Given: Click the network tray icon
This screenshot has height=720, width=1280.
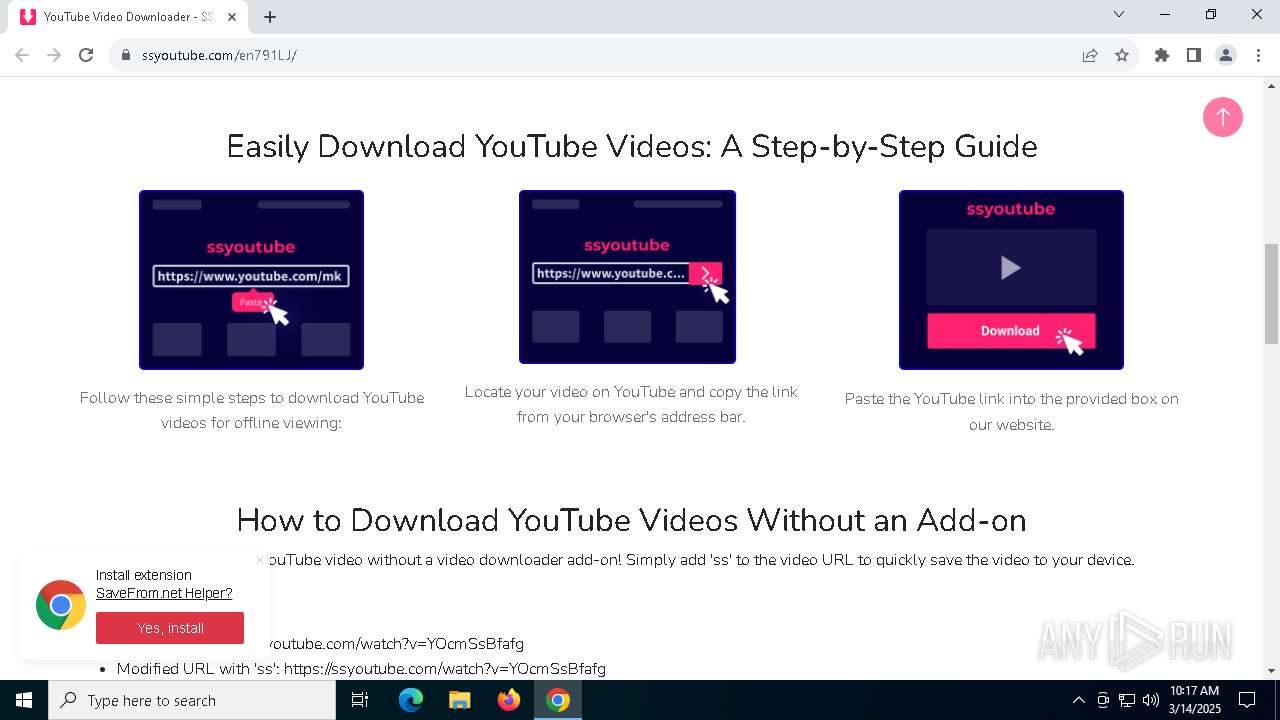Looking at the screenshot, I should click(1127, 700).
